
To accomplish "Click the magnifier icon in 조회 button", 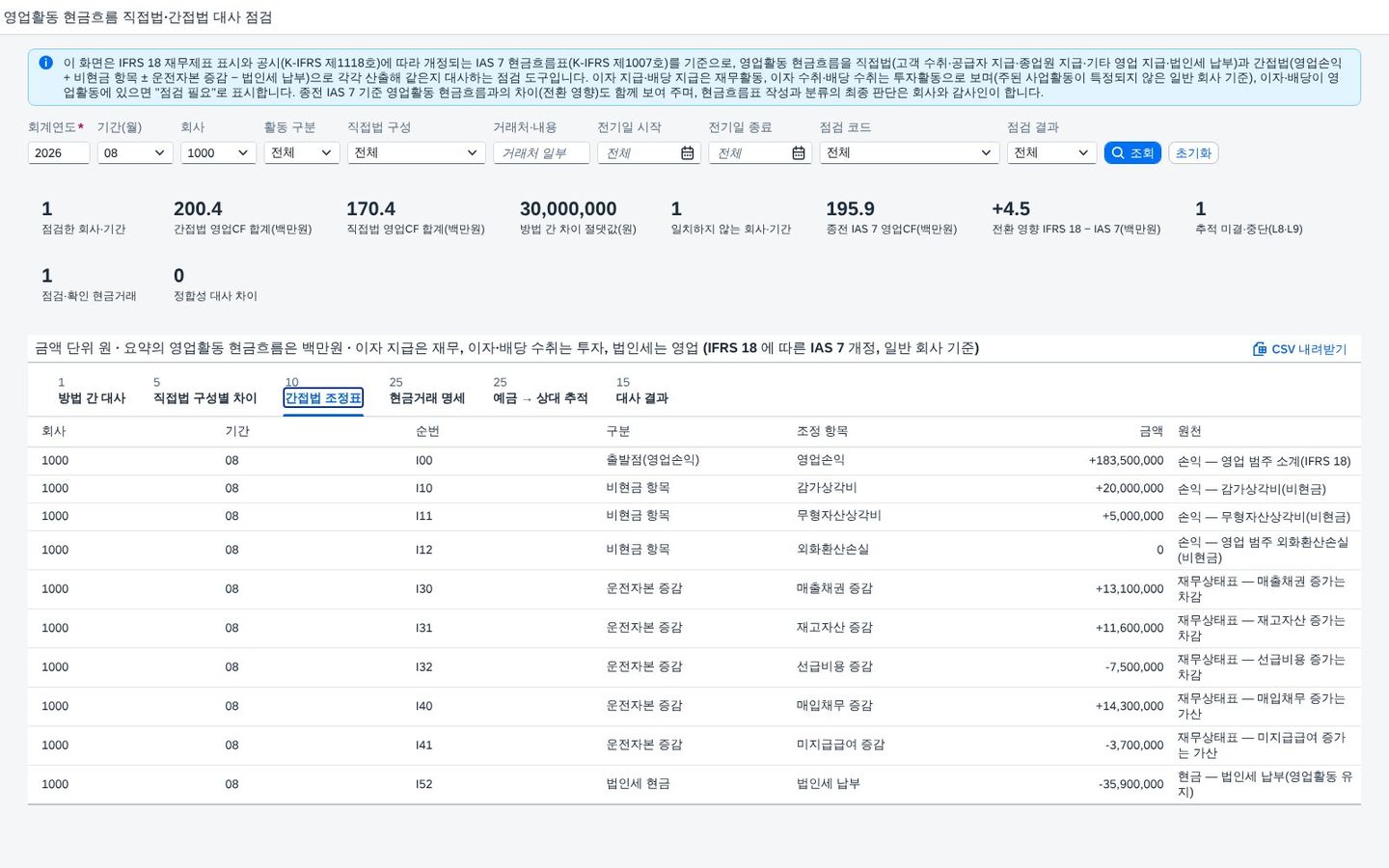I will [1118, 153].
